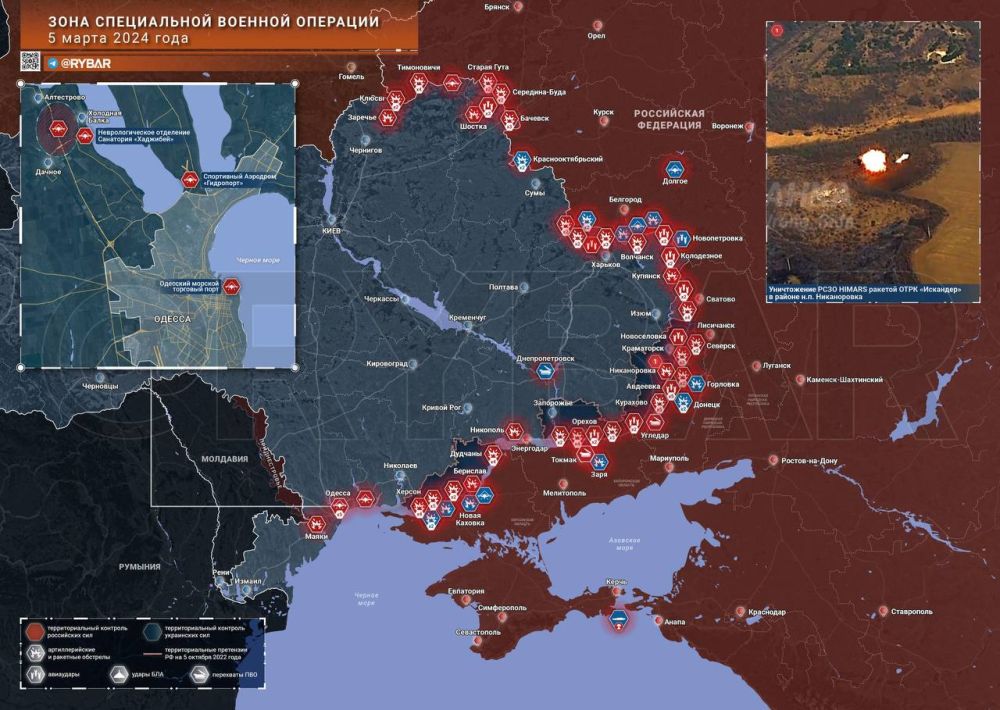
Task: Click the blue Ukrainian control legend hexagon
Action: (x=150, y=630)
